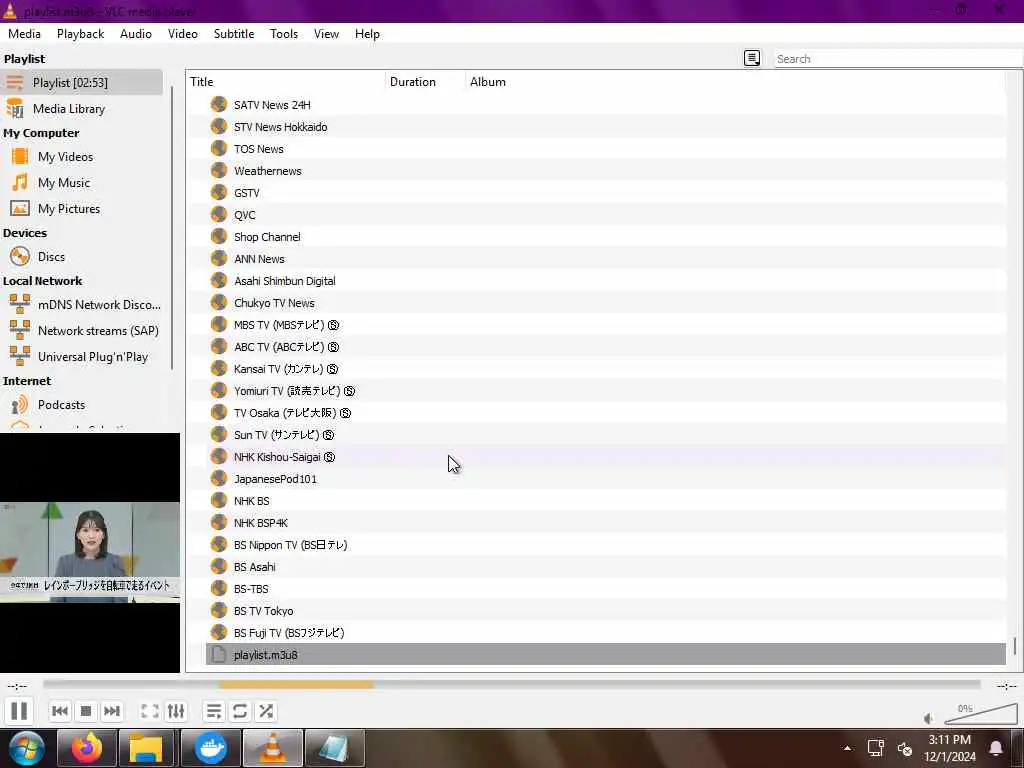The height and width of the screenshot is (768, 1024).
Task: Select BS TV Tokyo entry
Action: pyautogui.click(x=605, y=611)
